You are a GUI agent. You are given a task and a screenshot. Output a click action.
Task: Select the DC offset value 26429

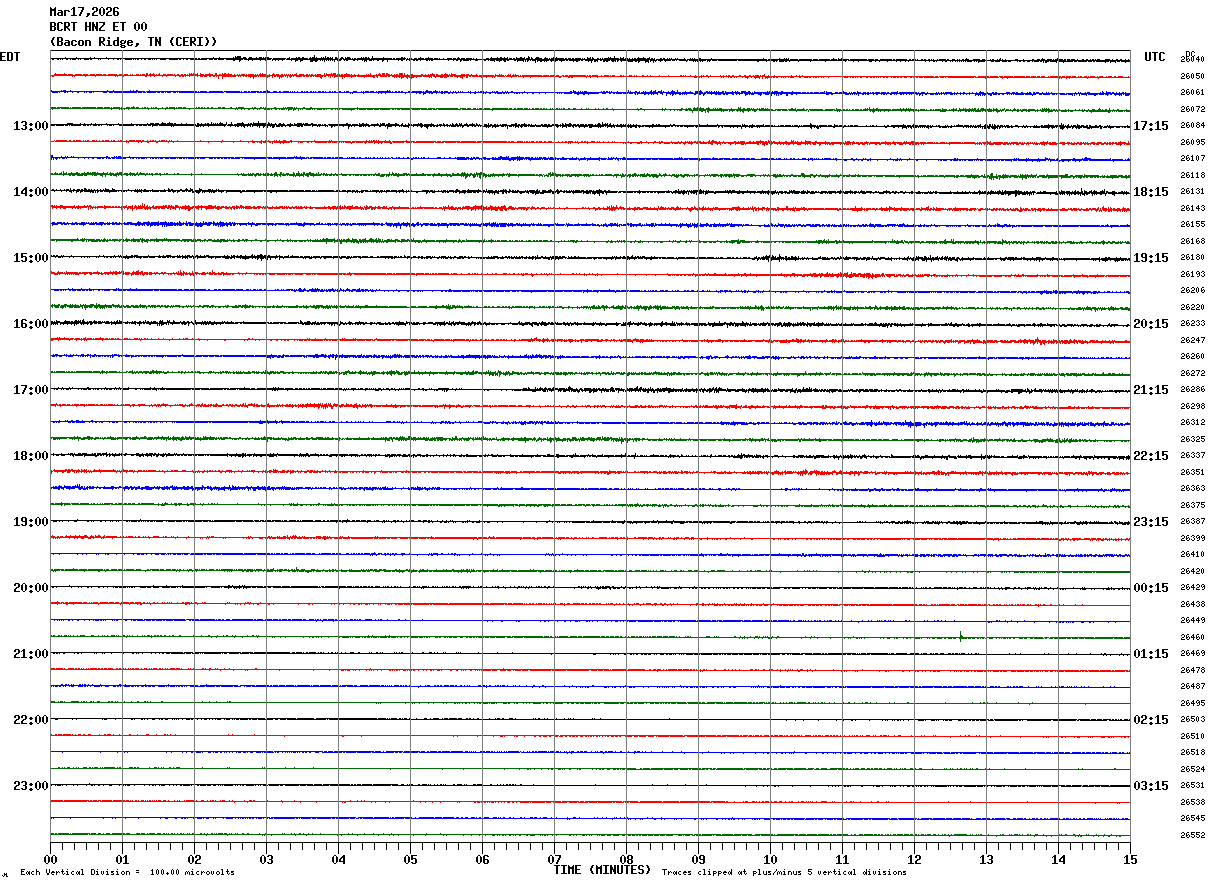coord(1192,588)
